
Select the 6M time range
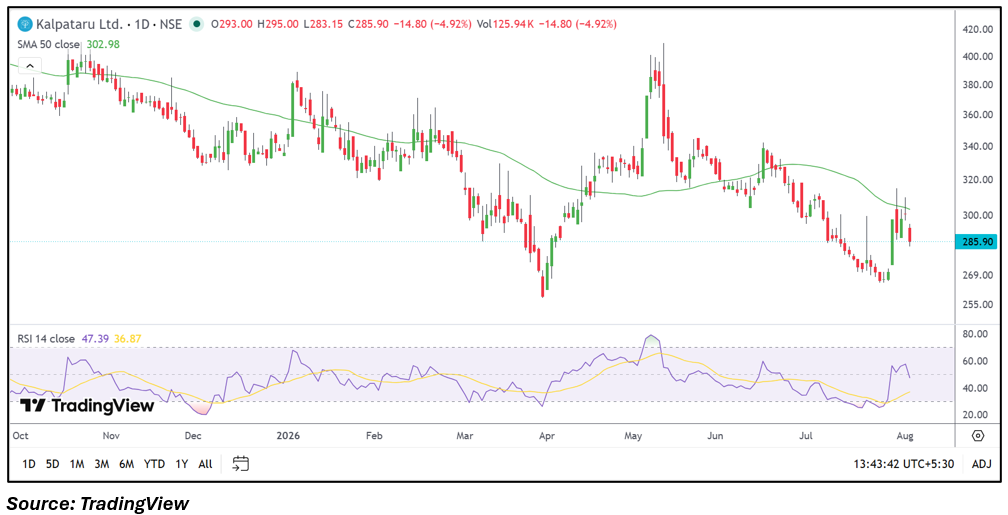tap(127, 464)
